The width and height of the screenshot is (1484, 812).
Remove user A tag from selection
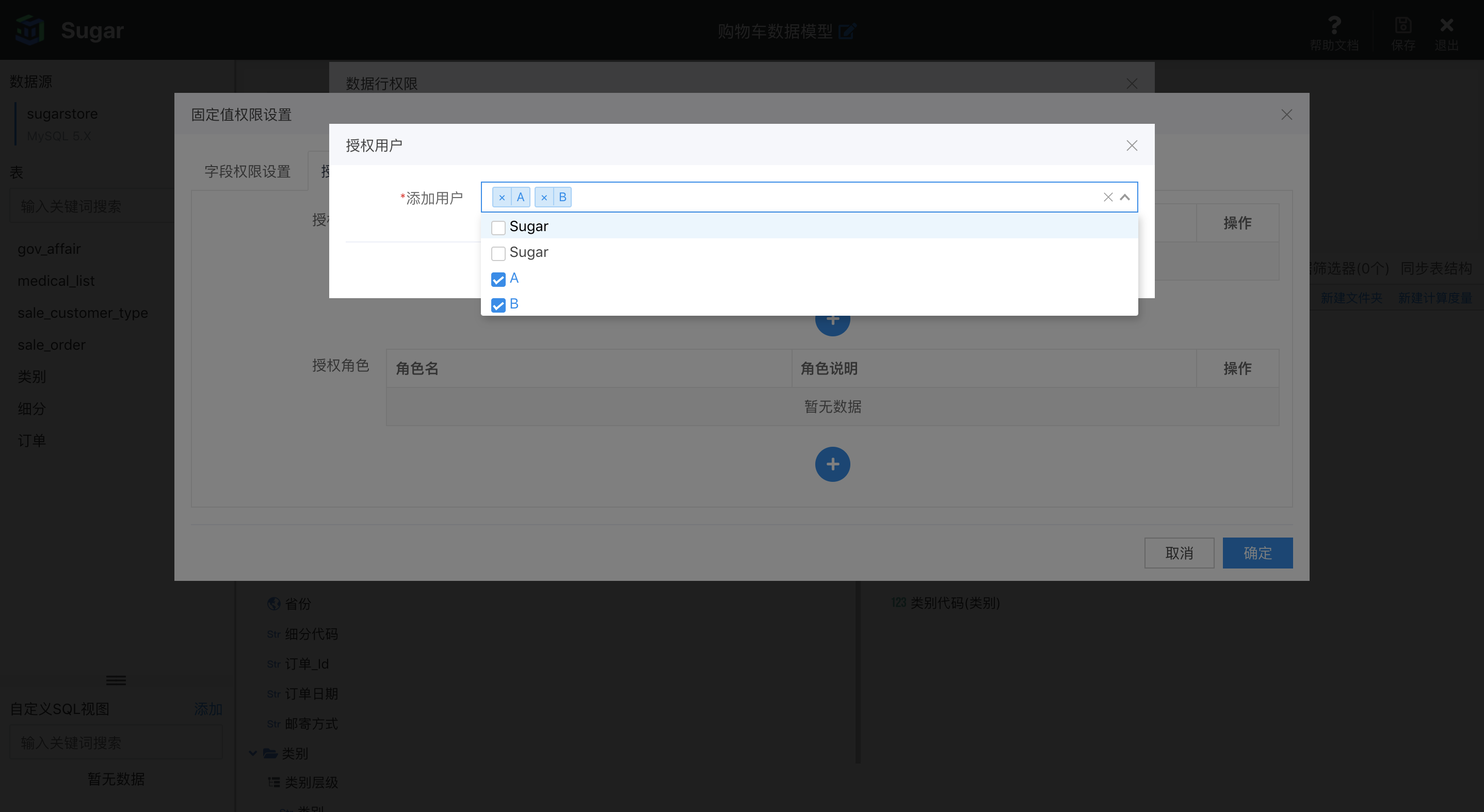(x=502, y=198)
